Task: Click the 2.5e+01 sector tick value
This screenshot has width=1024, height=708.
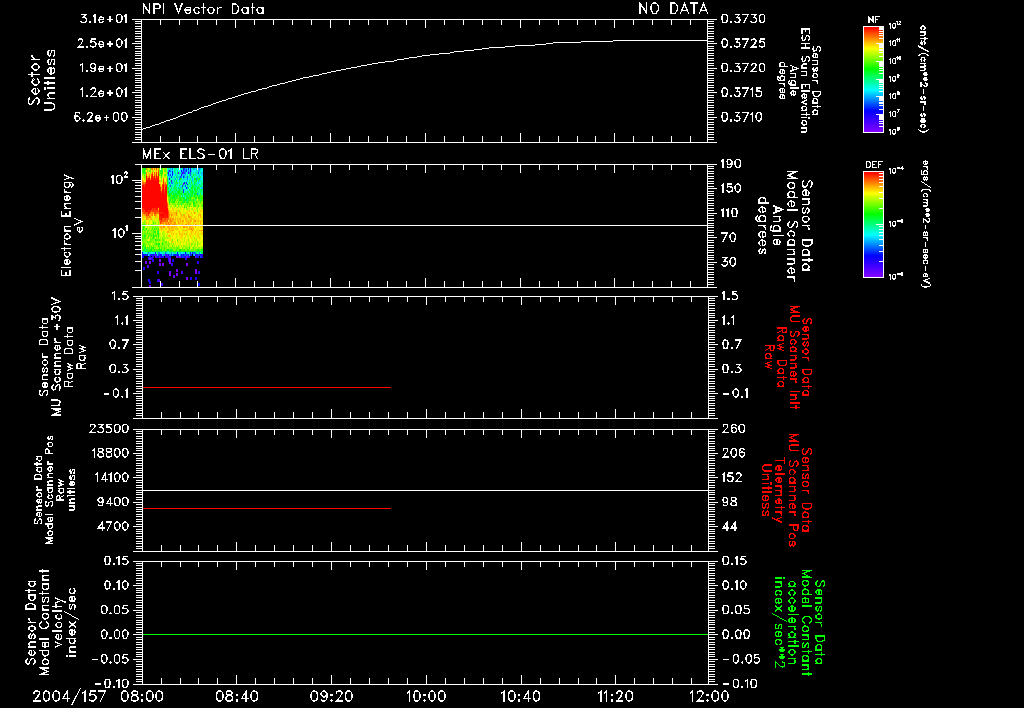Action: pos(103,43)
